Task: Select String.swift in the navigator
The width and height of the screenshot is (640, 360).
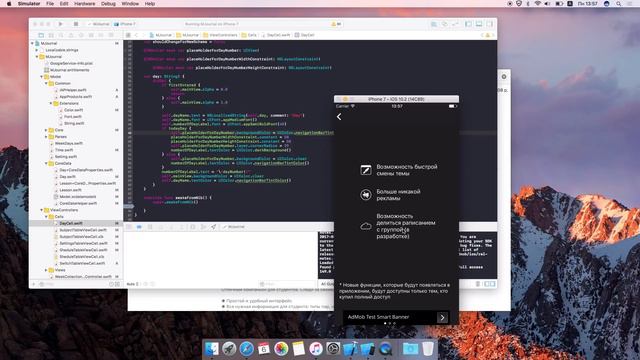Action: 74,123
